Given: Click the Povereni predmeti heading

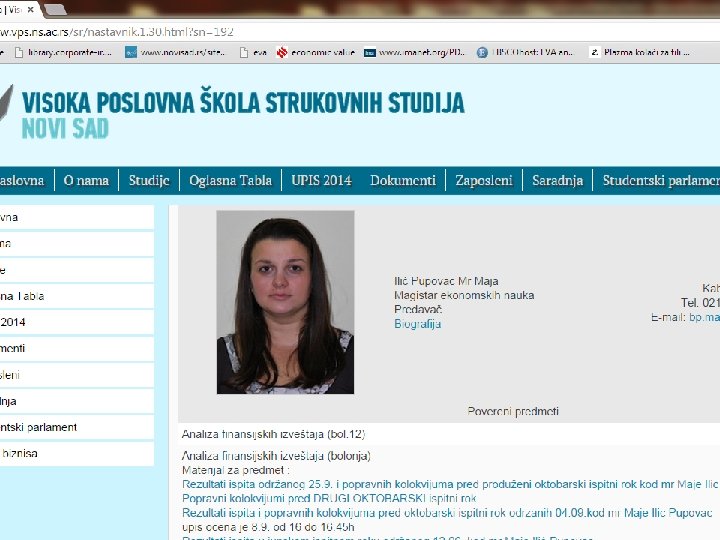Looking at the screenshot, I should [513, 411].
